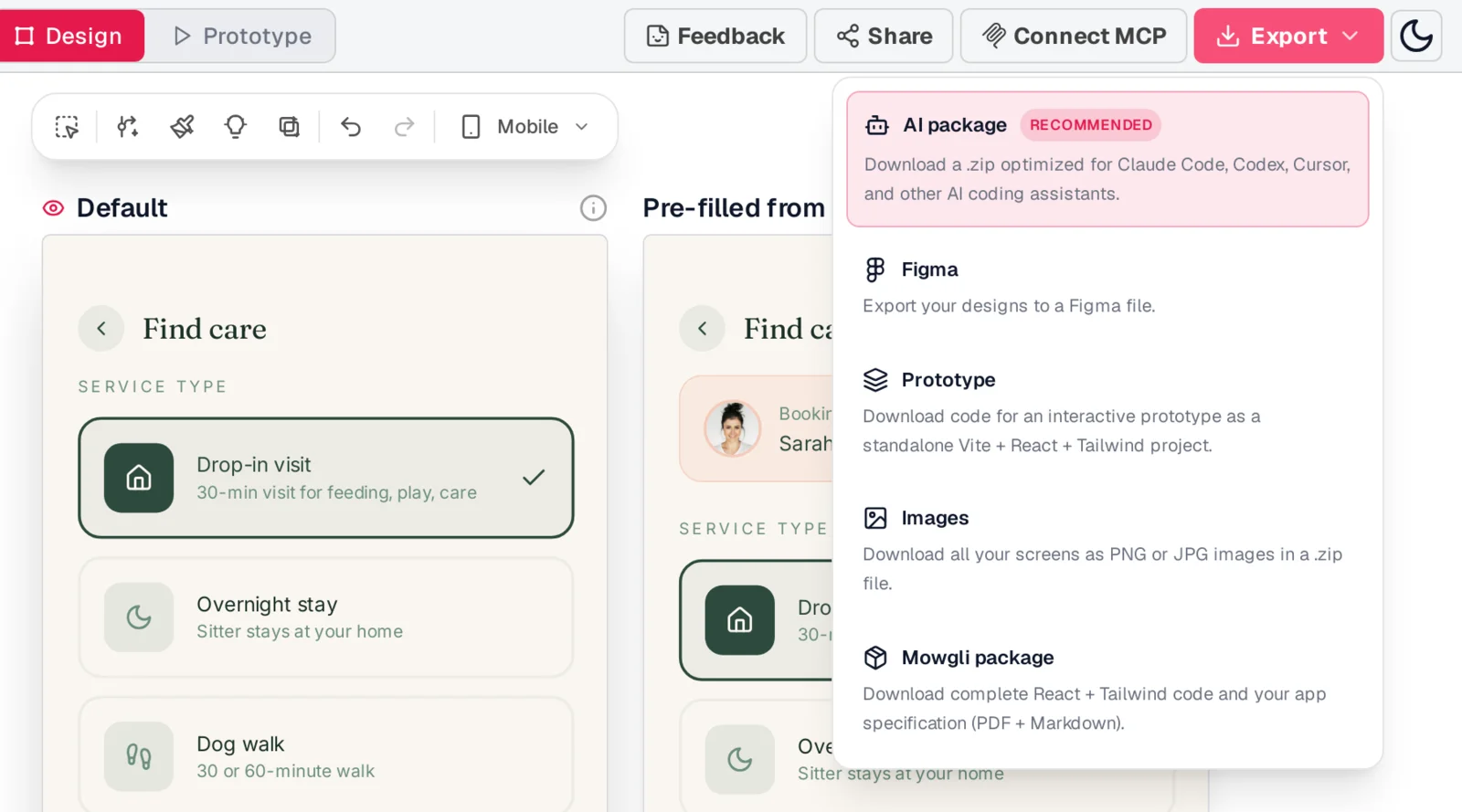The width and height of the screenshot is (1462, 812).
Task: Select the Dog walk option card
Action: (326, 755)
